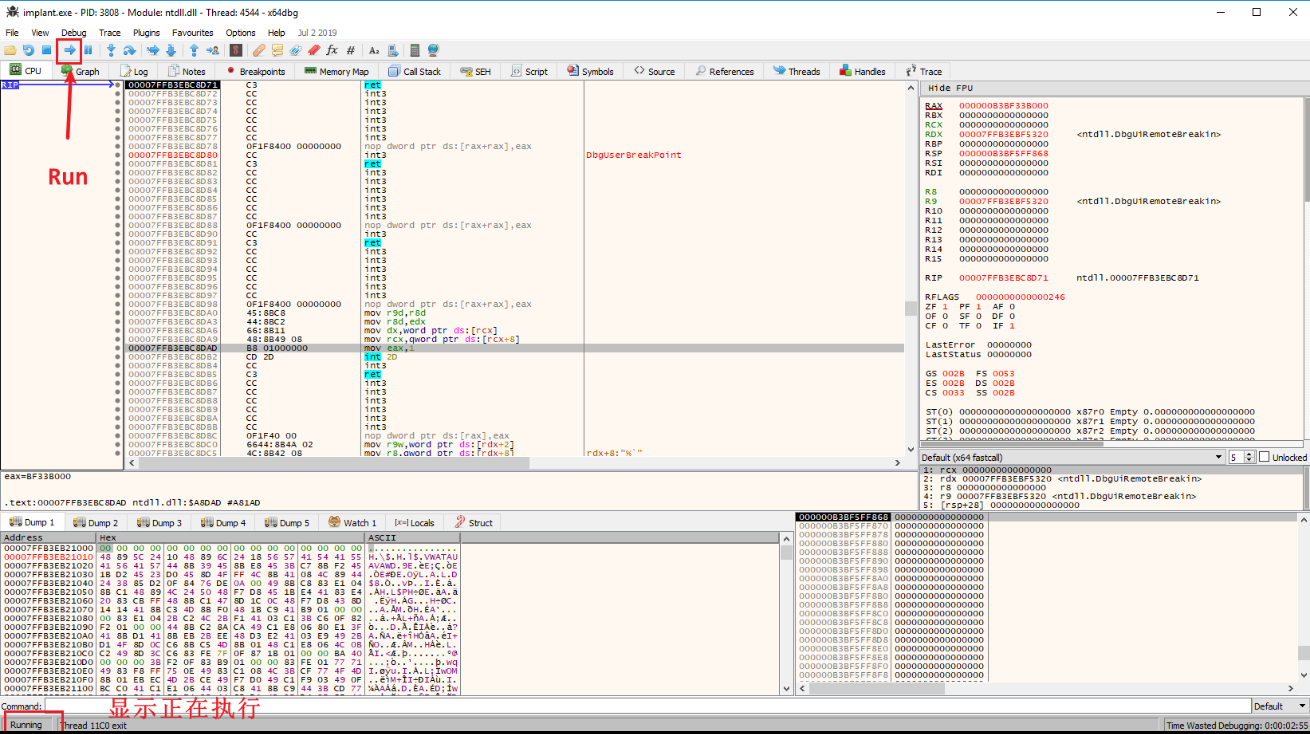Switch to the Symbols tab
Viewport: 1310px width, 734px height.
click(x=590, y=71)
